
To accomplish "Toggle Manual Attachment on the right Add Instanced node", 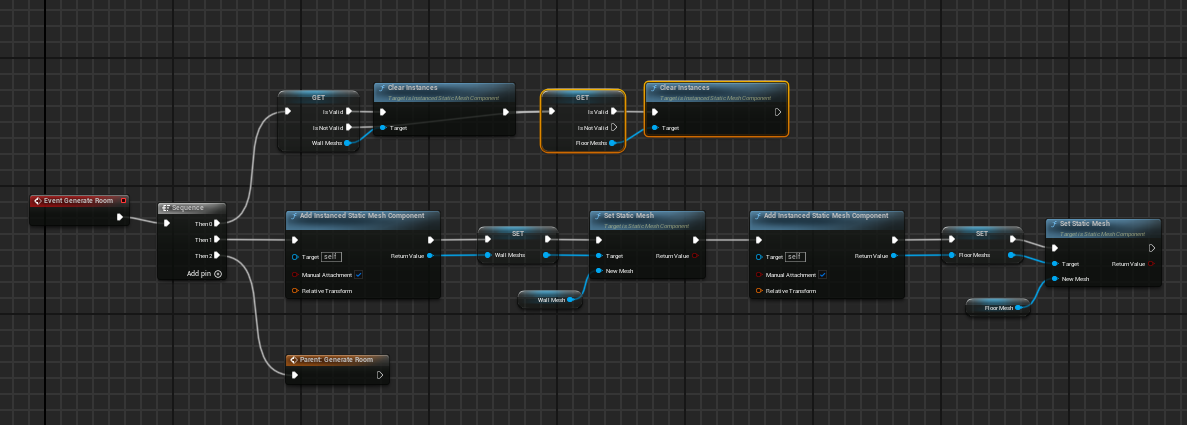I will [821, 274].
